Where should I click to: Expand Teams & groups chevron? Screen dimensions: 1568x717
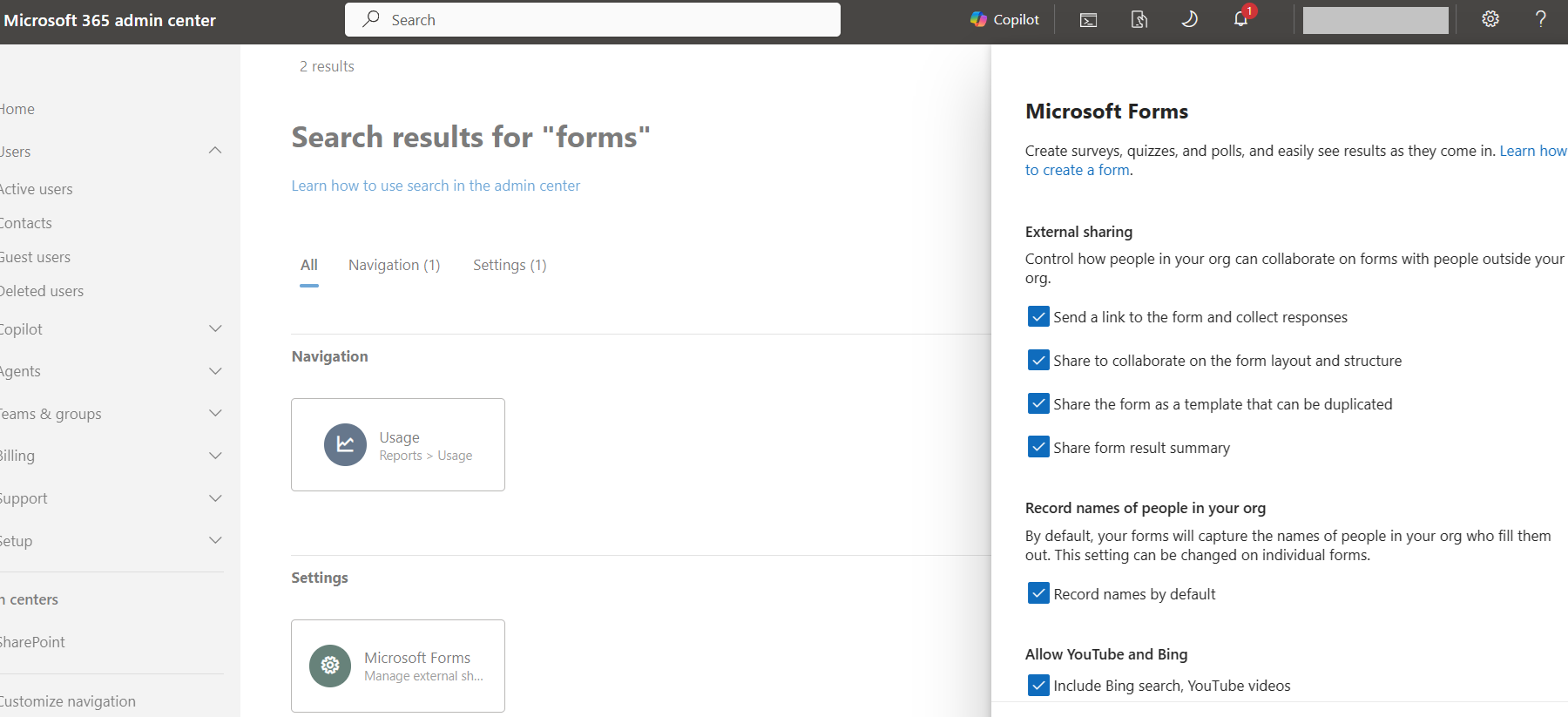point(215,413)
